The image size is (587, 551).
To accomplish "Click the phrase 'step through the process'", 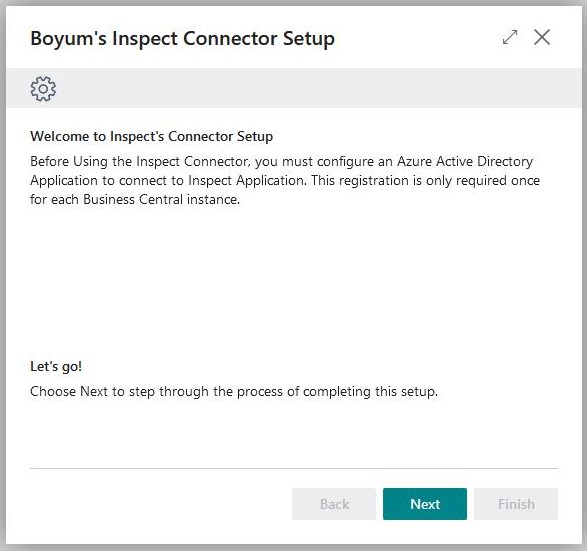I will [x=207, y=392].
